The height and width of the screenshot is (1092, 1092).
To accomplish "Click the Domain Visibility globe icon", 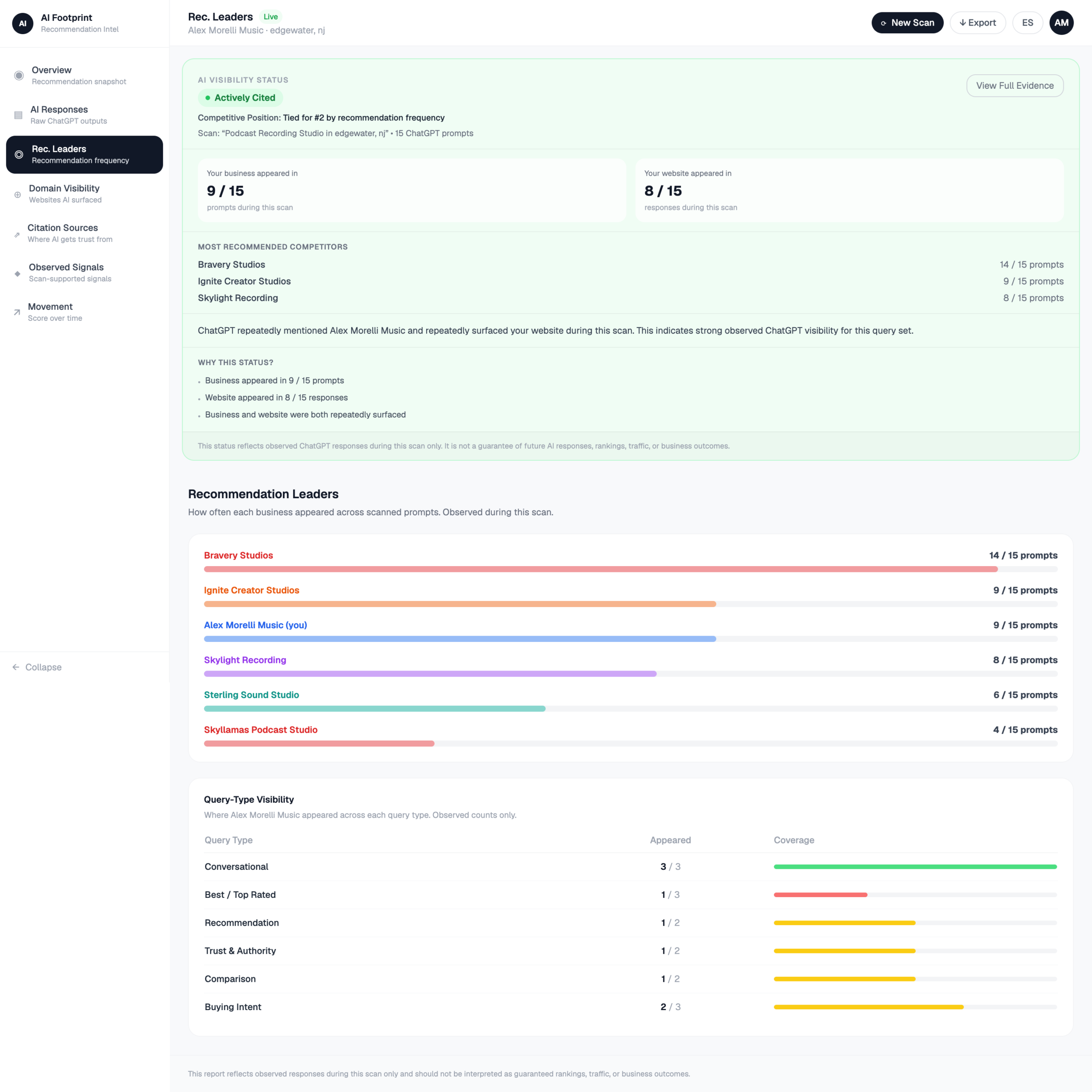I will pyautogui.click(x=17, y=195).
